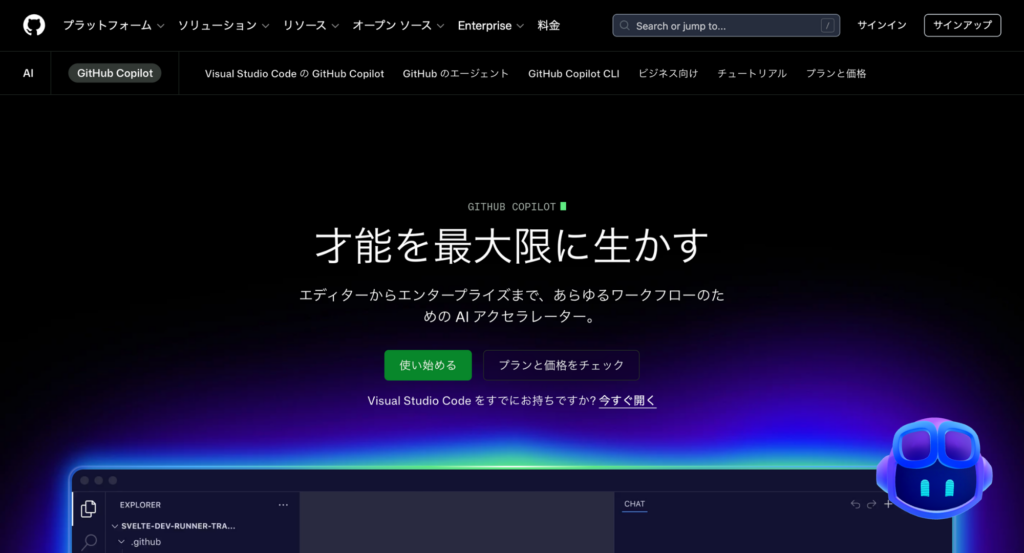Expand the プラットフォーム menu

pyautogui.click(x=113, y=25)
